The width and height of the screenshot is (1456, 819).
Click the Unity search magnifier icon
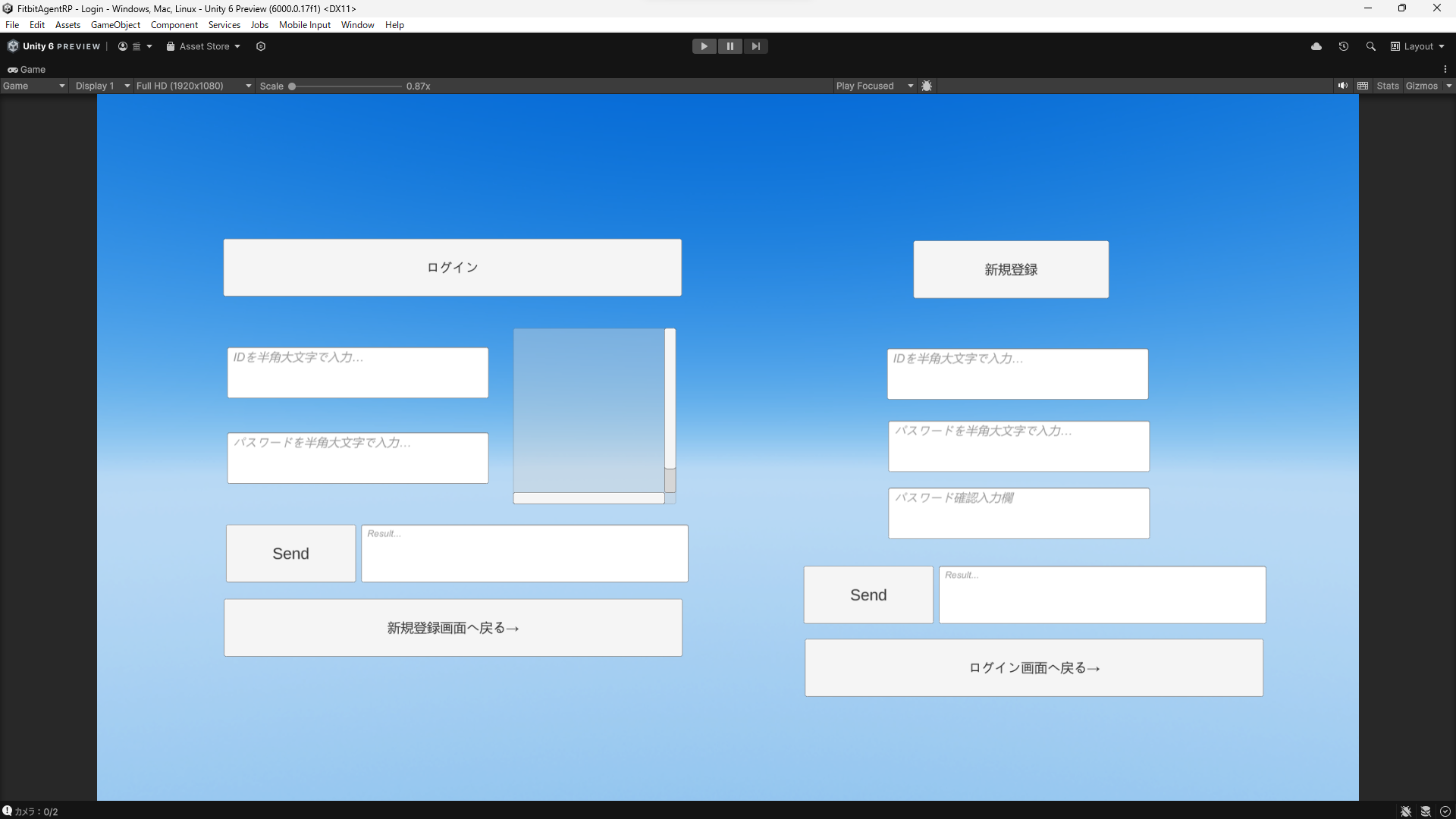click(1371, 46)
